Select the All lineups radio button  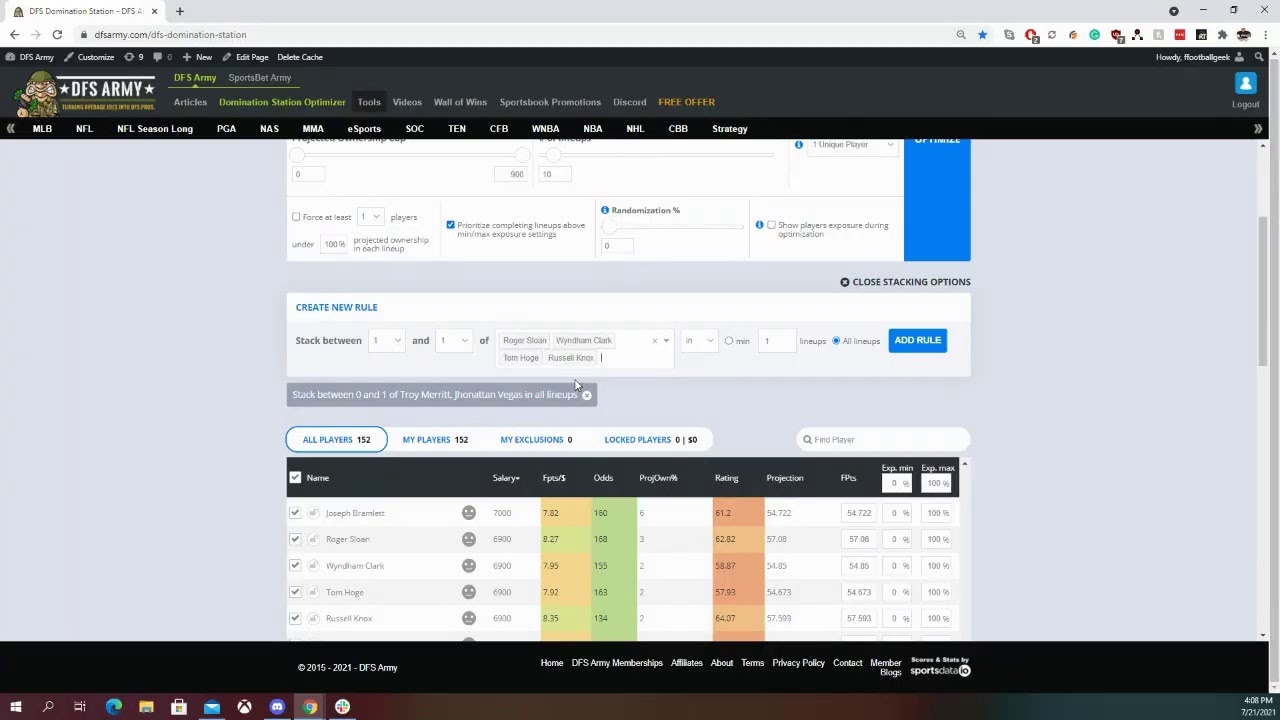pyautogui.click(x=836, y=341)
